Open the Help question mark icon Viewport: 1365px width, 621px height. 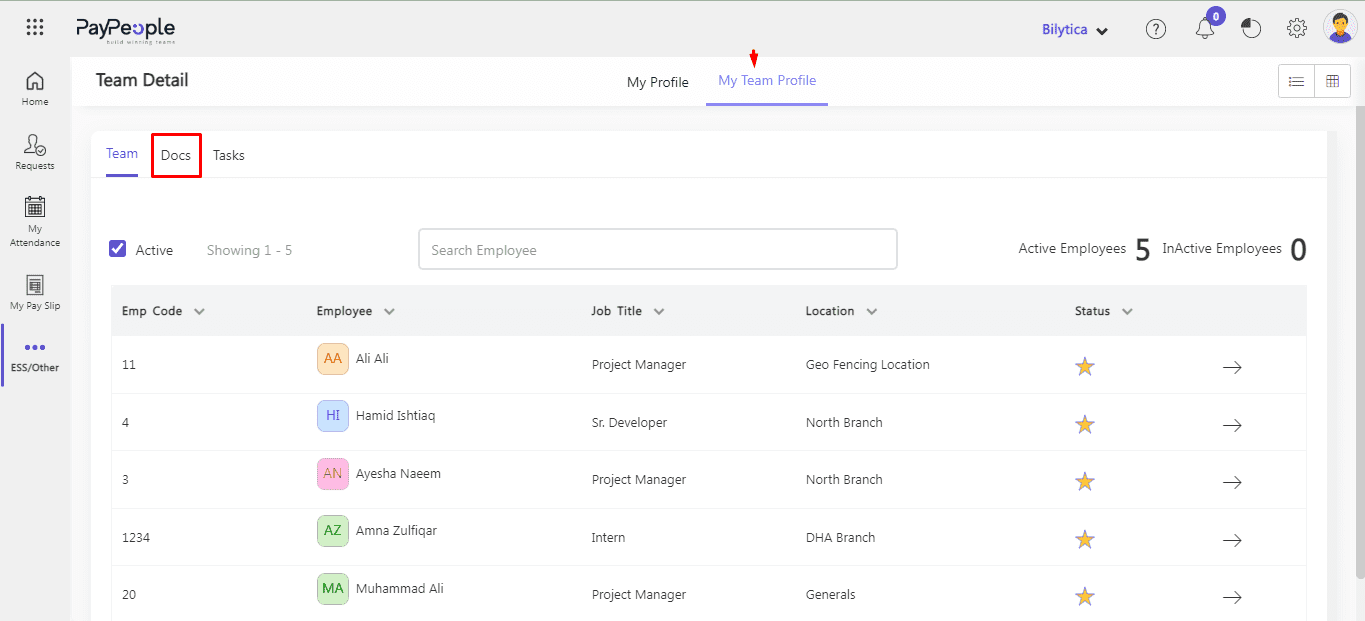point(1156,28)
